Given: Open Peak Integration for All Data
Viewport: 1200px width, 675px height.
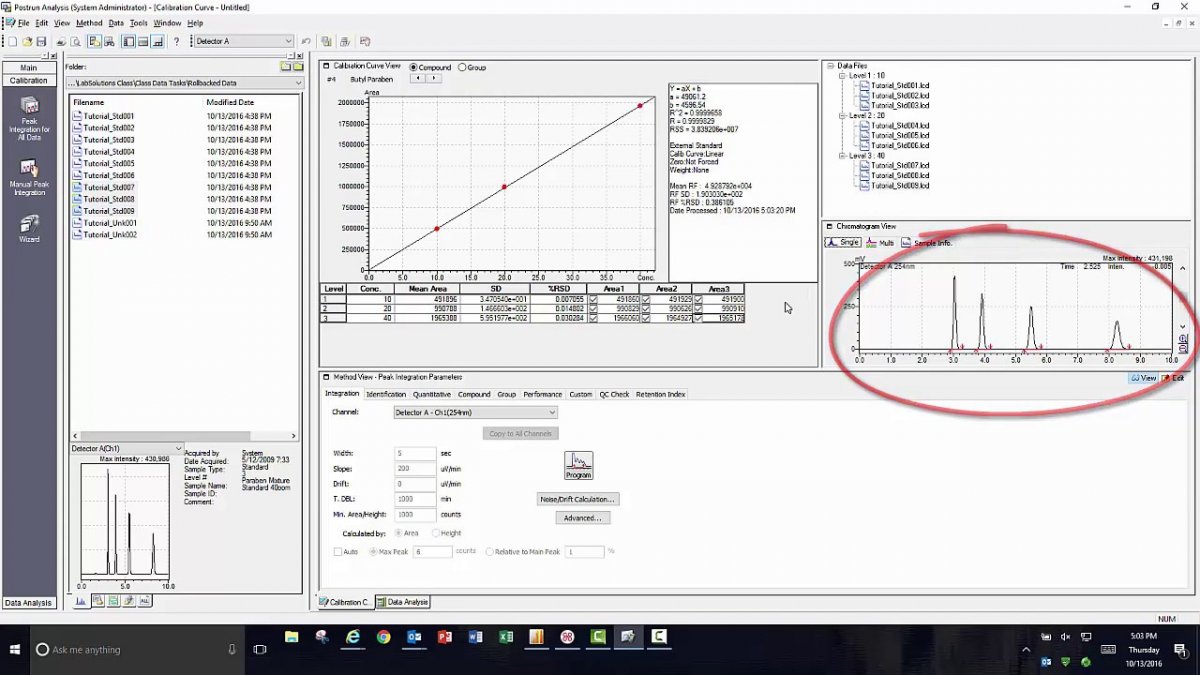Looking at the screenshot, I should coord(29,119).
